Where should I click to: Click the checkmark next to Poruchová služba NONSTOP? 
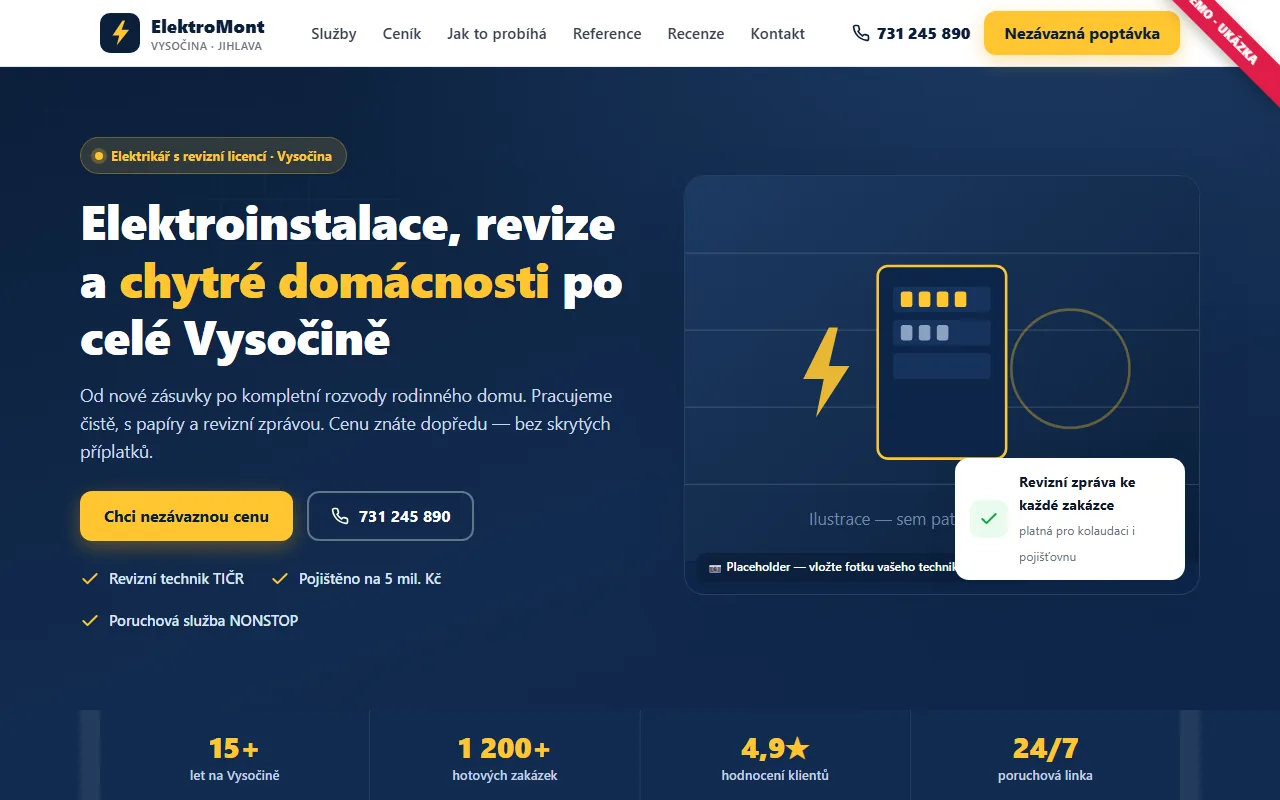(89, 621)
